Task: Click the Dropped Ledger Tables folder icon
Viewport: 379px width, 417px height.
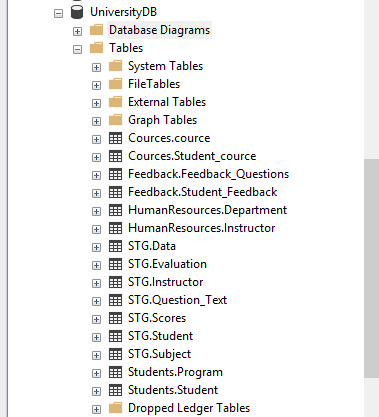Action: pyautogui.click(x=115, y=408)
